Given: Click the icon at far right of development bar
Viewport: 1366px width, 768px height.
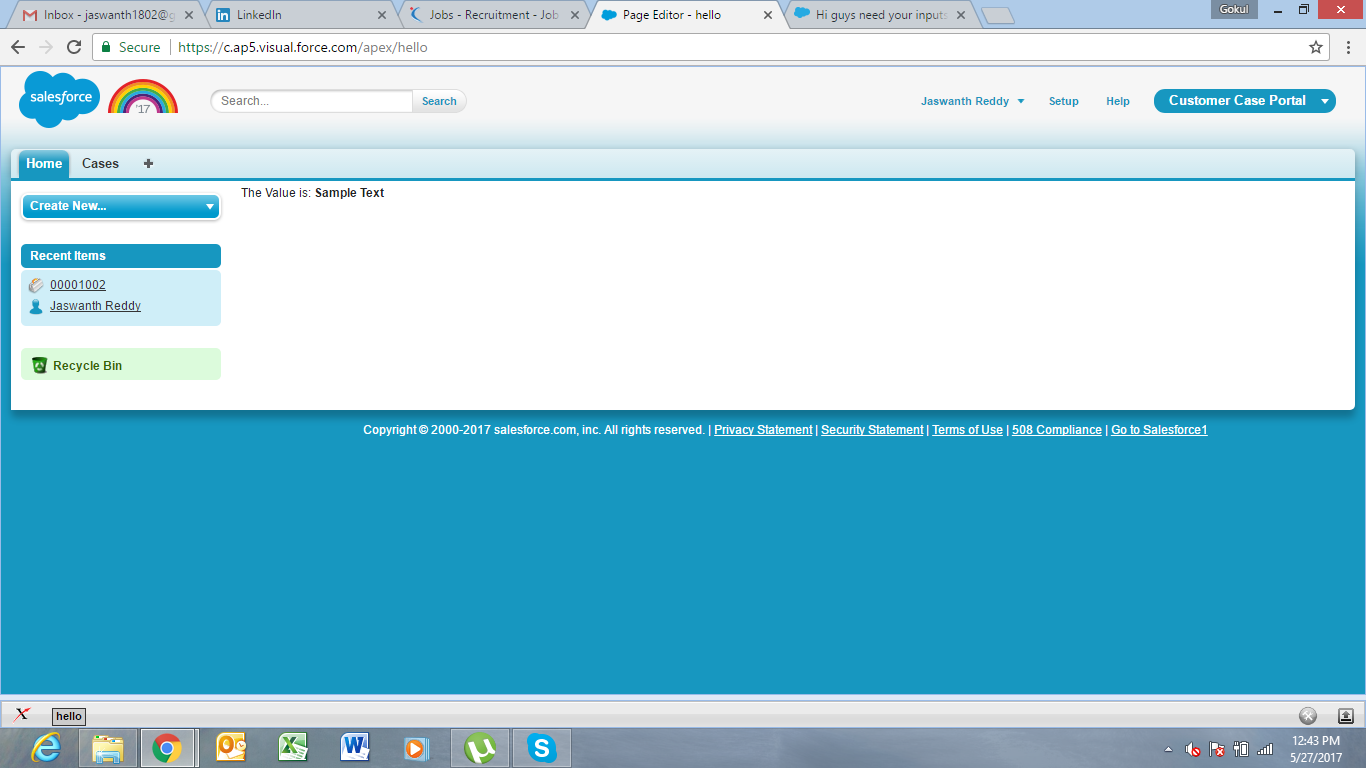Looking at the screenshot, I should (1345, 715).
